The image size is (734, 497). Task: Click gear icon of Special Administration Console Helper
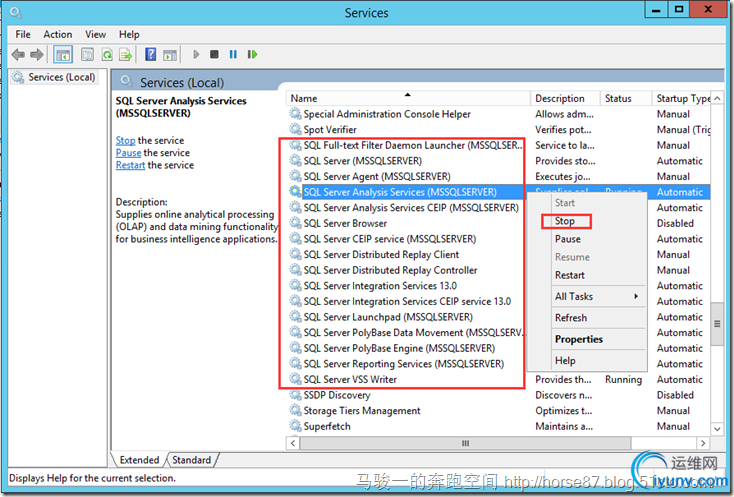click(295, 113)
